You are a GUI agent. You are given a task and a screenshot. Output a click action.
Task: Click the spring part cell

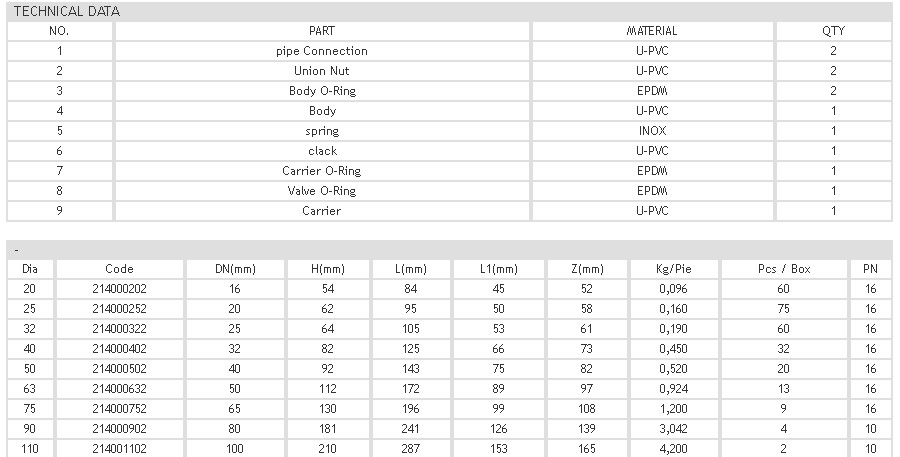point(321,131)
